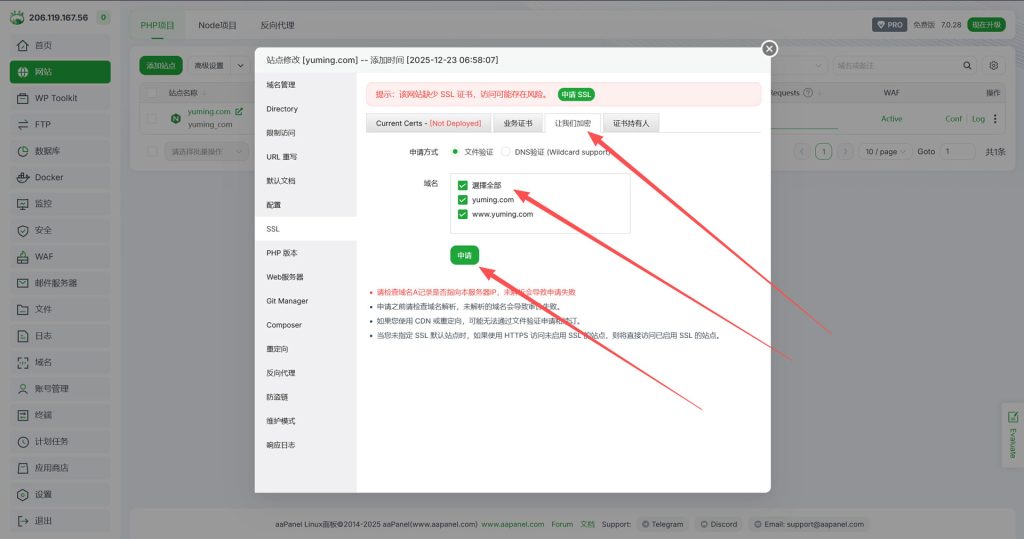The height and width of the screenshot is (539, 1024).
Task: Close the site modification dialog
Action: 769,48
